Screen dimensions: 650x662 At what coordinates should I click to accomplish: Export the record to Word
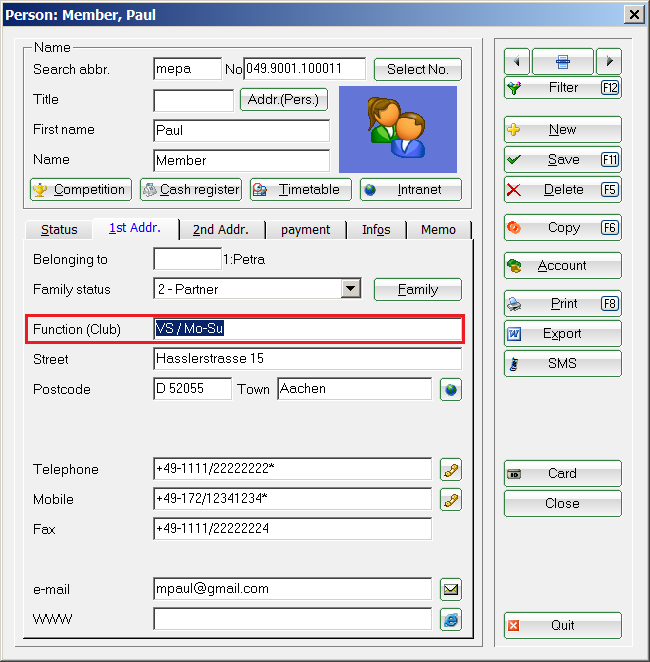[563, 334]
